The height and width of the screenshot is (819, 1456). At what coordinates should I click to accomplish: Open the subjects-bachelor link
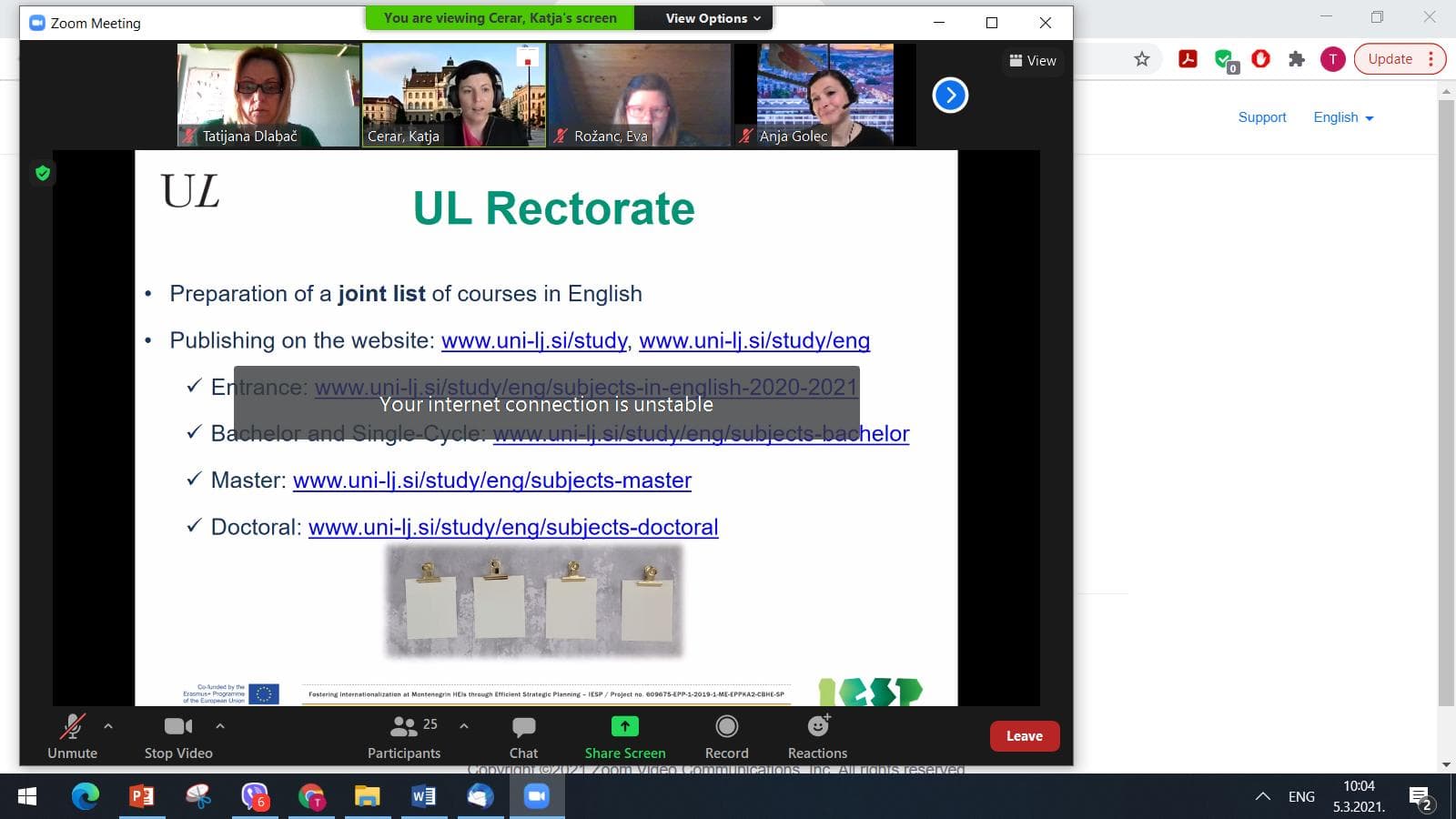tap(702, 433)
